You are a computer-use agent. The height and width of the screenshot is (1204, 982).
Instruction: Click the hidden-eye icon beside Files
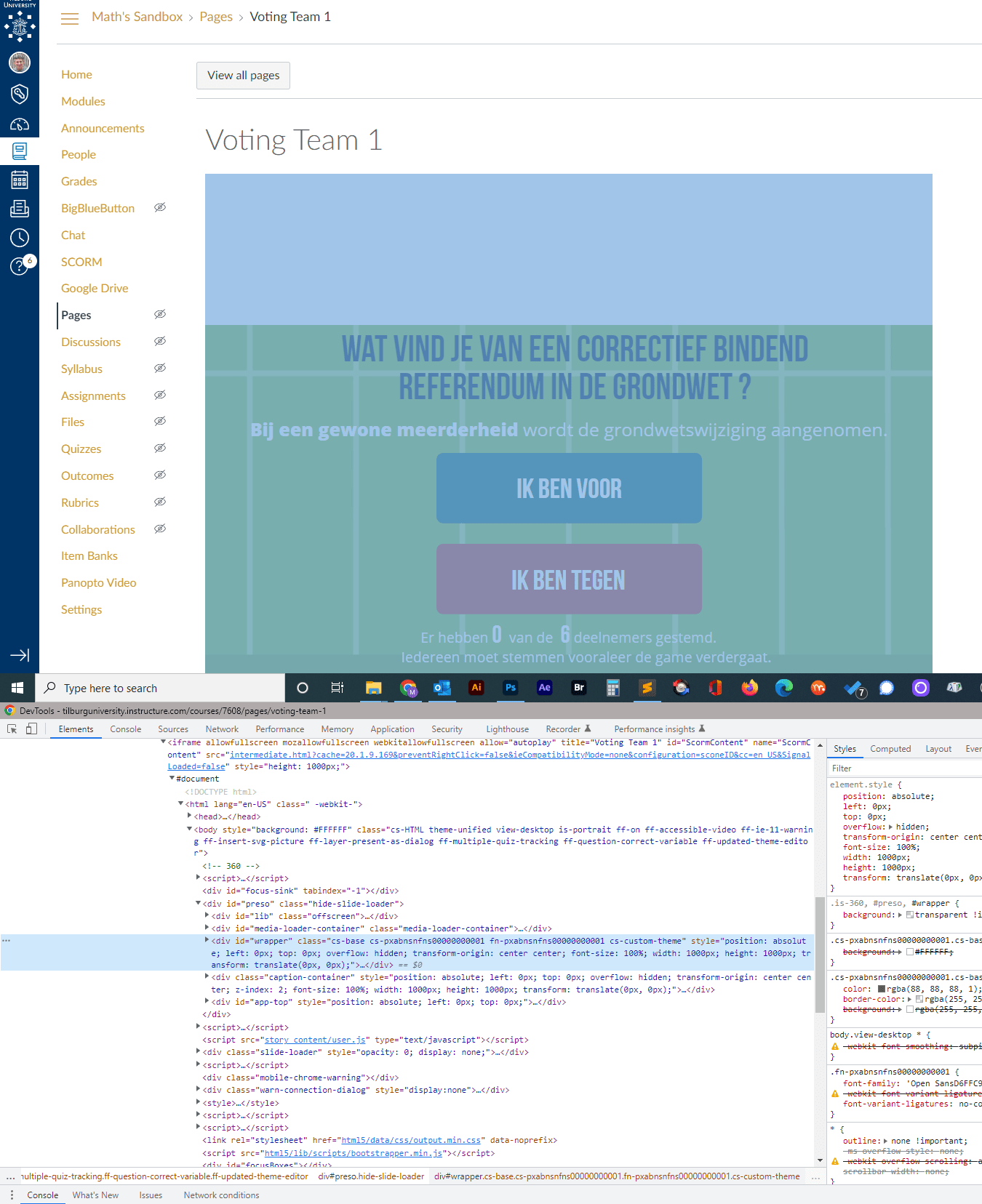160,422
